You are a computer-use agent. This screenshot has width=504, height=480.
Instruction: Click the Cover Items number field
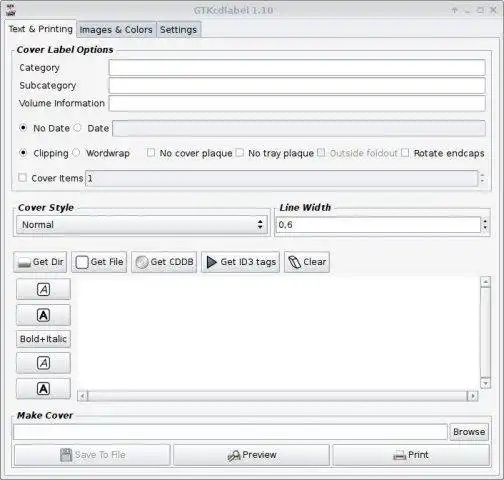point(282,178)
